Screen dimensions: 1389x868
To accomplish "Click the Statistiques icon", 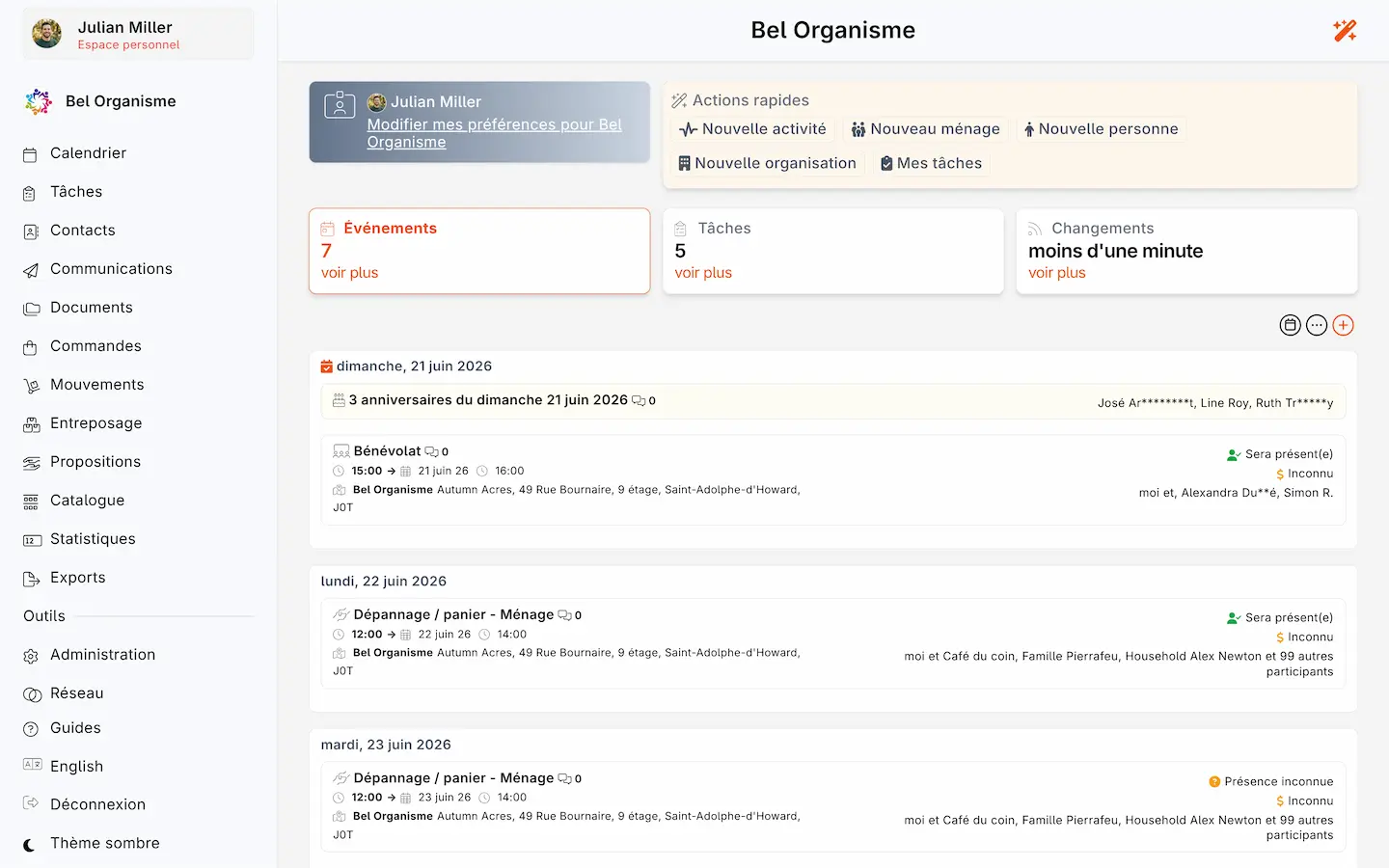I will (x=32, y=540).
